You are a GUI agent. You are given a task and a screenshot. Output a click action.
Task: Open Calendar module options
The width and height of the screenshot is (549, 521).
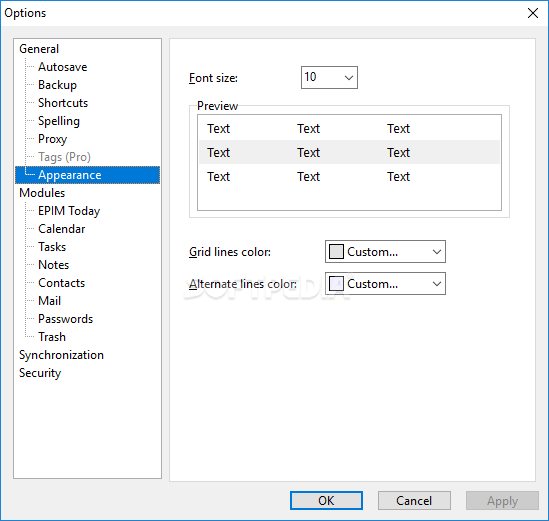(x=61, y=229)
